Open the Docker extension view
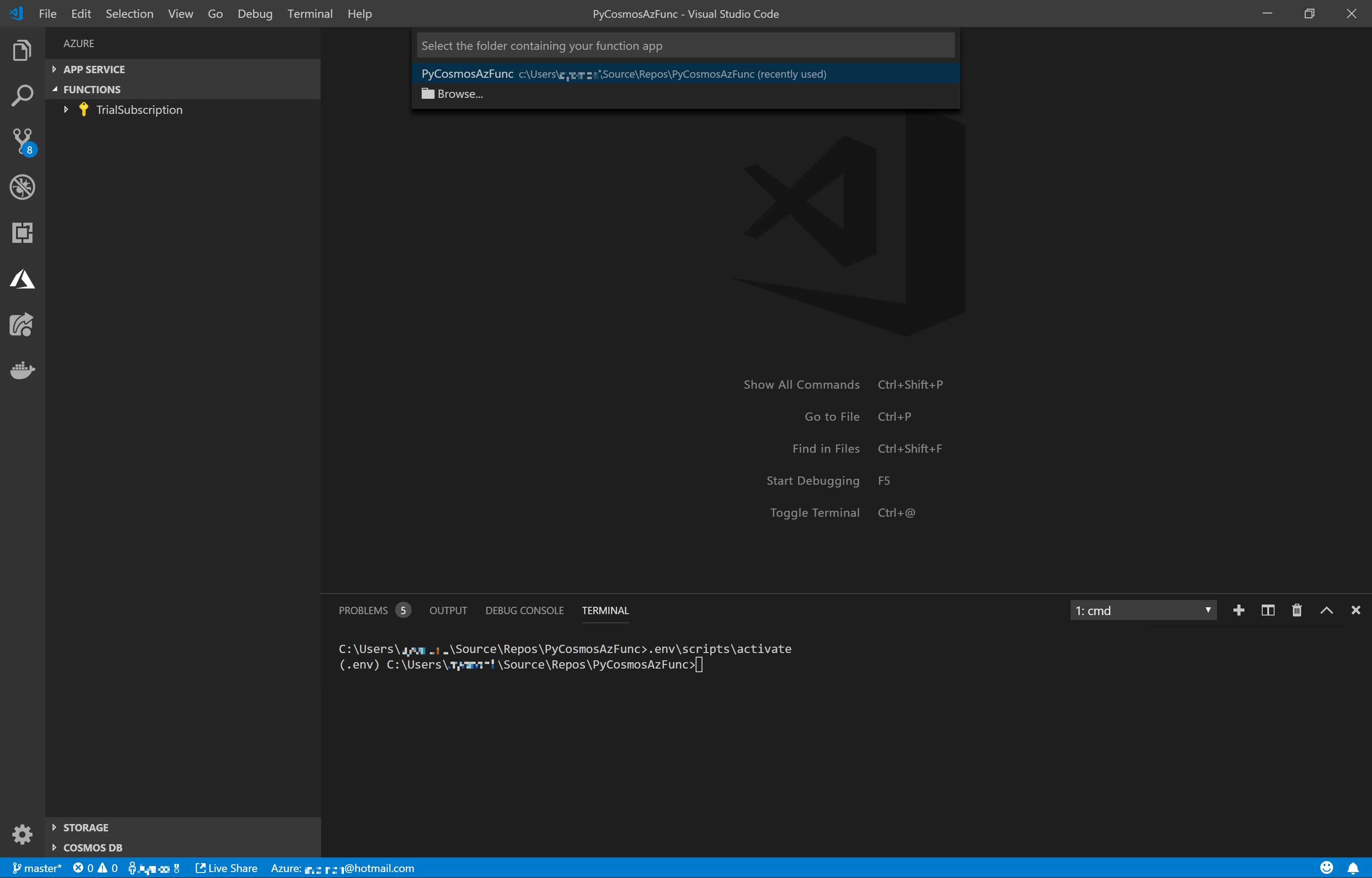1372x878 pixels. [21, 370]
